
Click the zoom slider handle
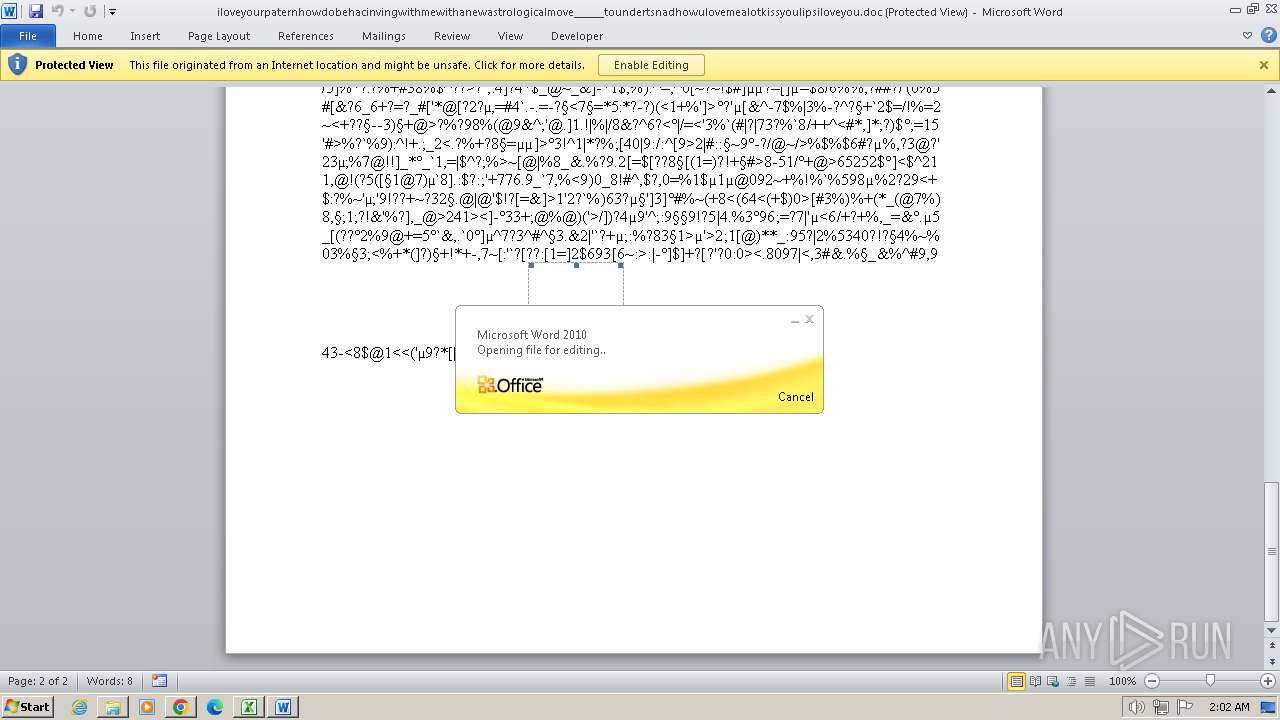[1210, 681]
